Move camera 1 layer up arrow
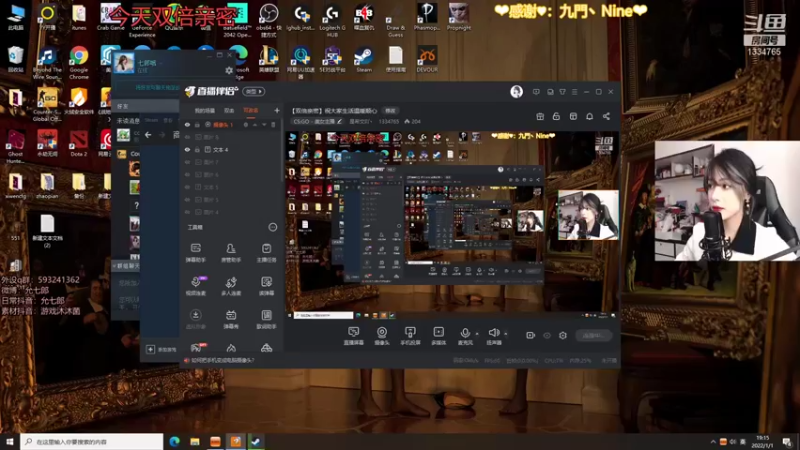800x450 pixels. [255, 124]
